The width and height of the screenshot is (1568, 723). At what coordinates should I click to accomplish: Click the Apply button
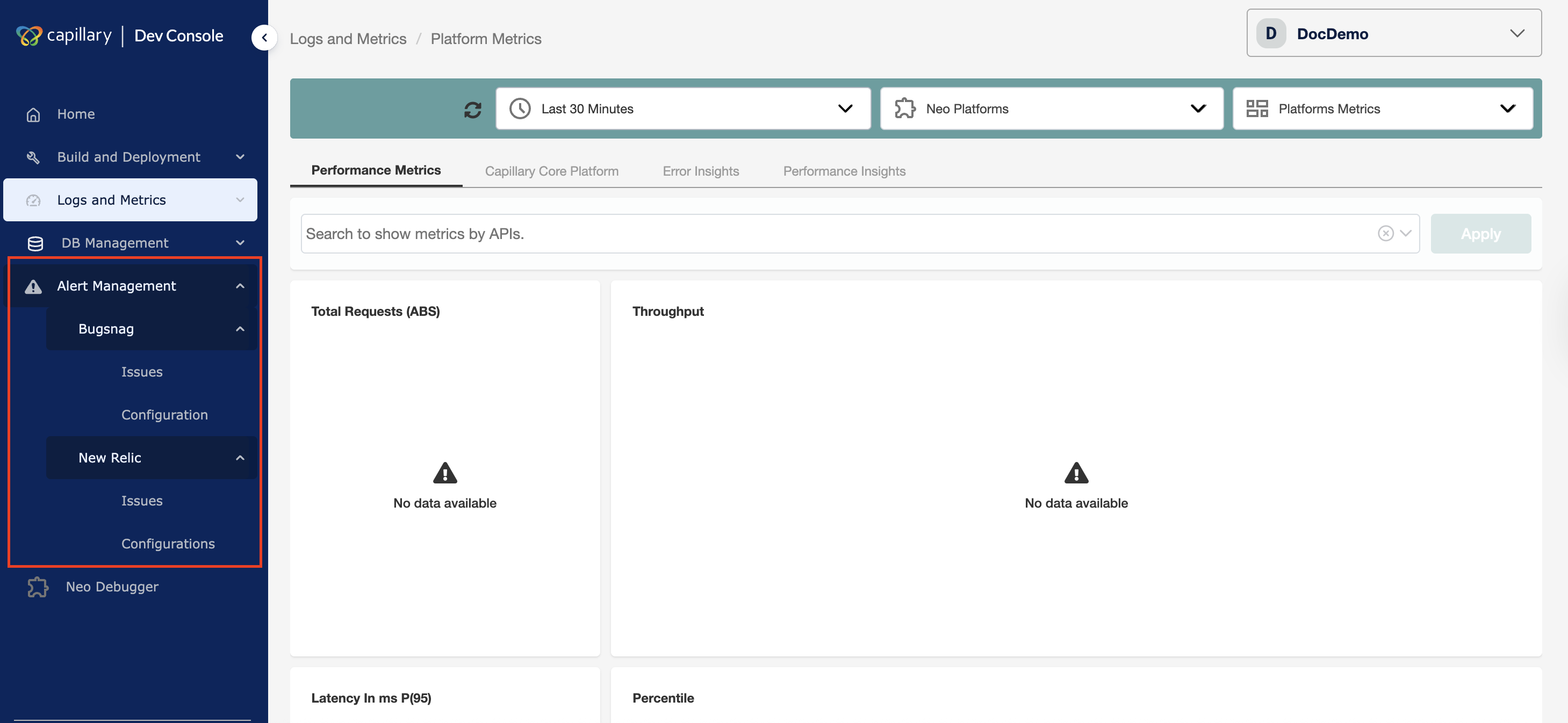pyautogui.click(x=1480, y=234)
